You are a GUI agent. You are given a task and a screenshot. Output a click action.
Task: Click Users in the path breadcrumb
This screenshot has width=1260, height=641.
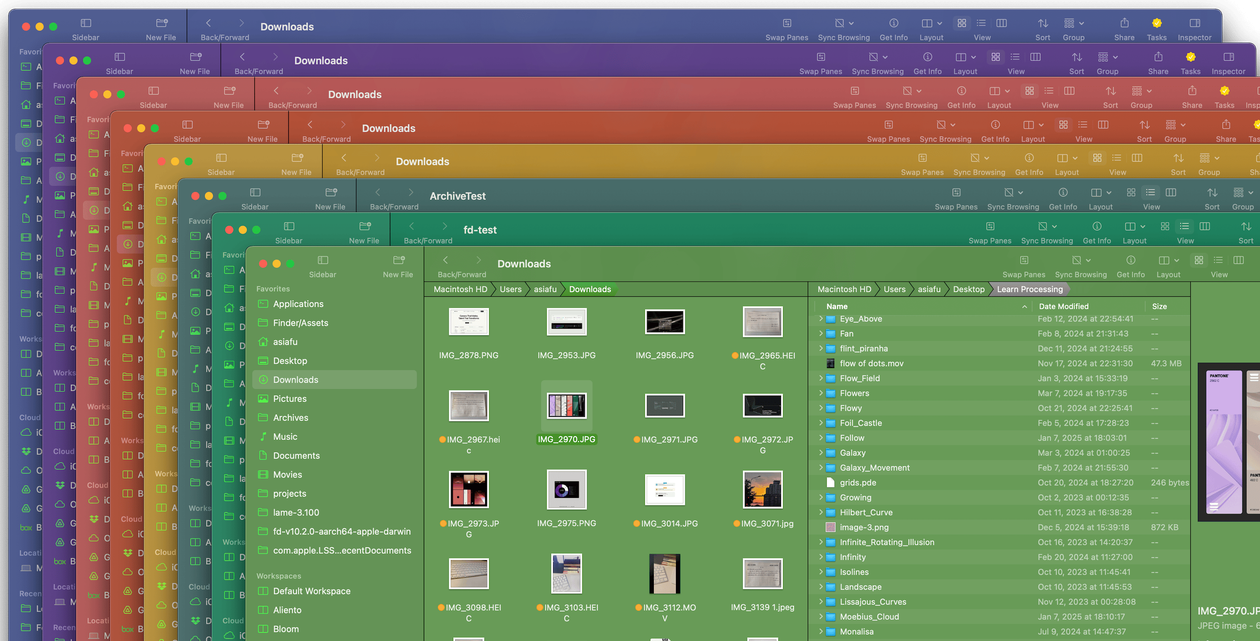[x=511, y=289]
